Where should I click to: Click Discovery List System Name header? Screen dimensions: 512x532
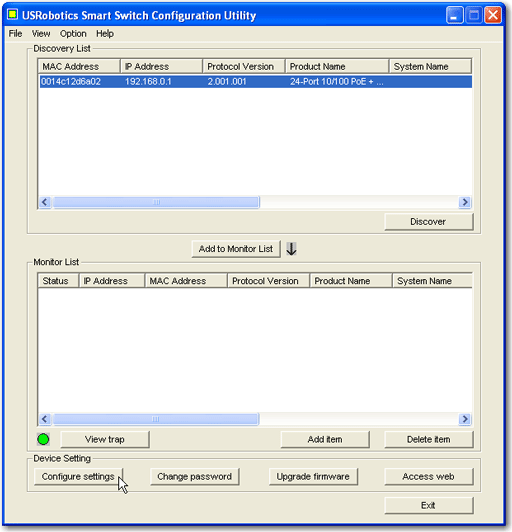(x=430, y=66)
